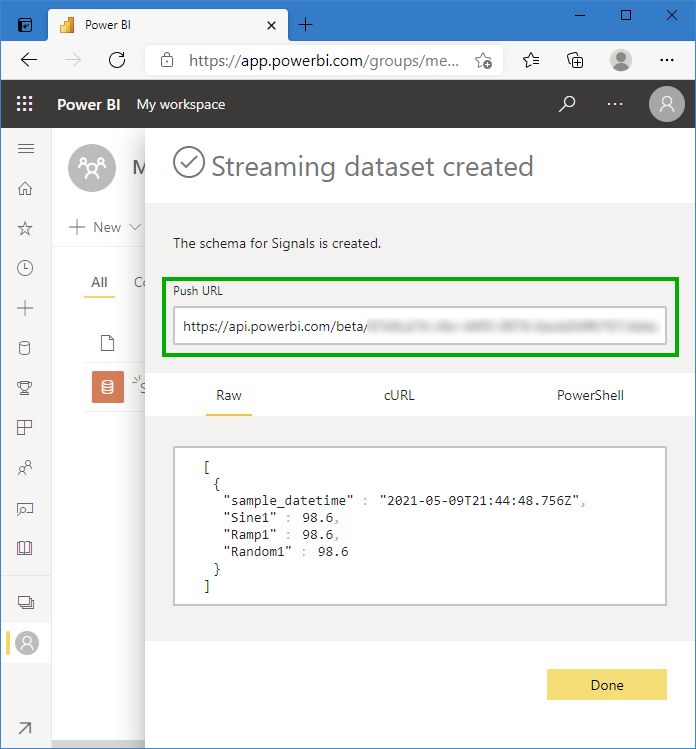Click the browser address bar URL
Image resolution: width=696 pixels, height=749 pixels.
324,61
